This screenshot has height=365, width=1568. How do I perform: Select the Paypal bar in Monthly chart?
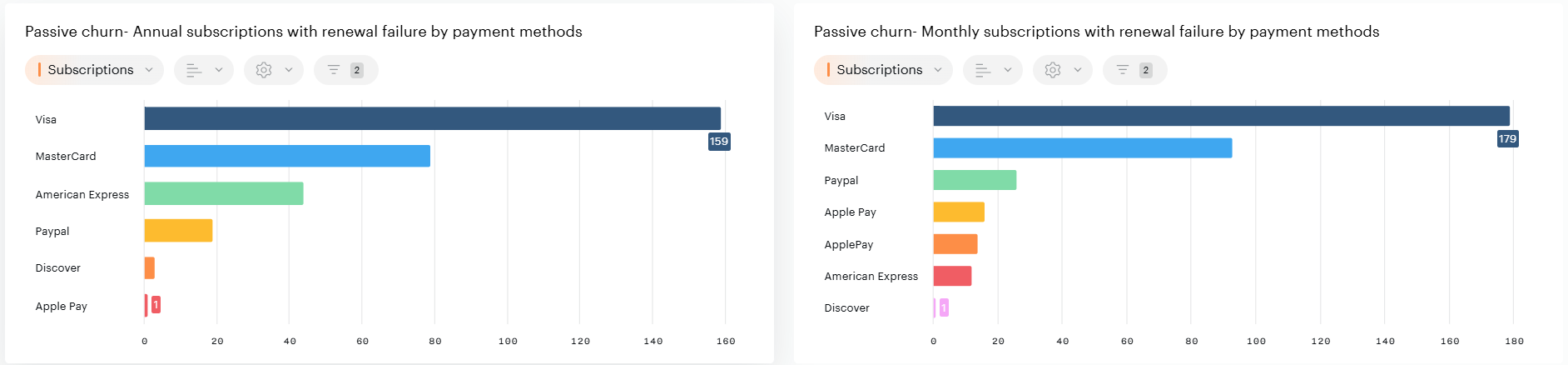point(975,180)
